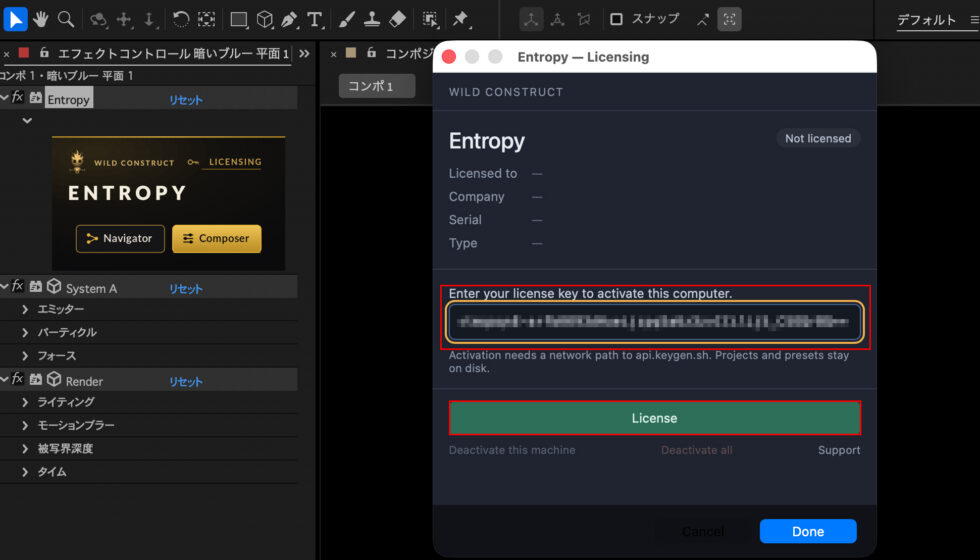Click the green License button

pyautogui.click(x=654, y=418)
